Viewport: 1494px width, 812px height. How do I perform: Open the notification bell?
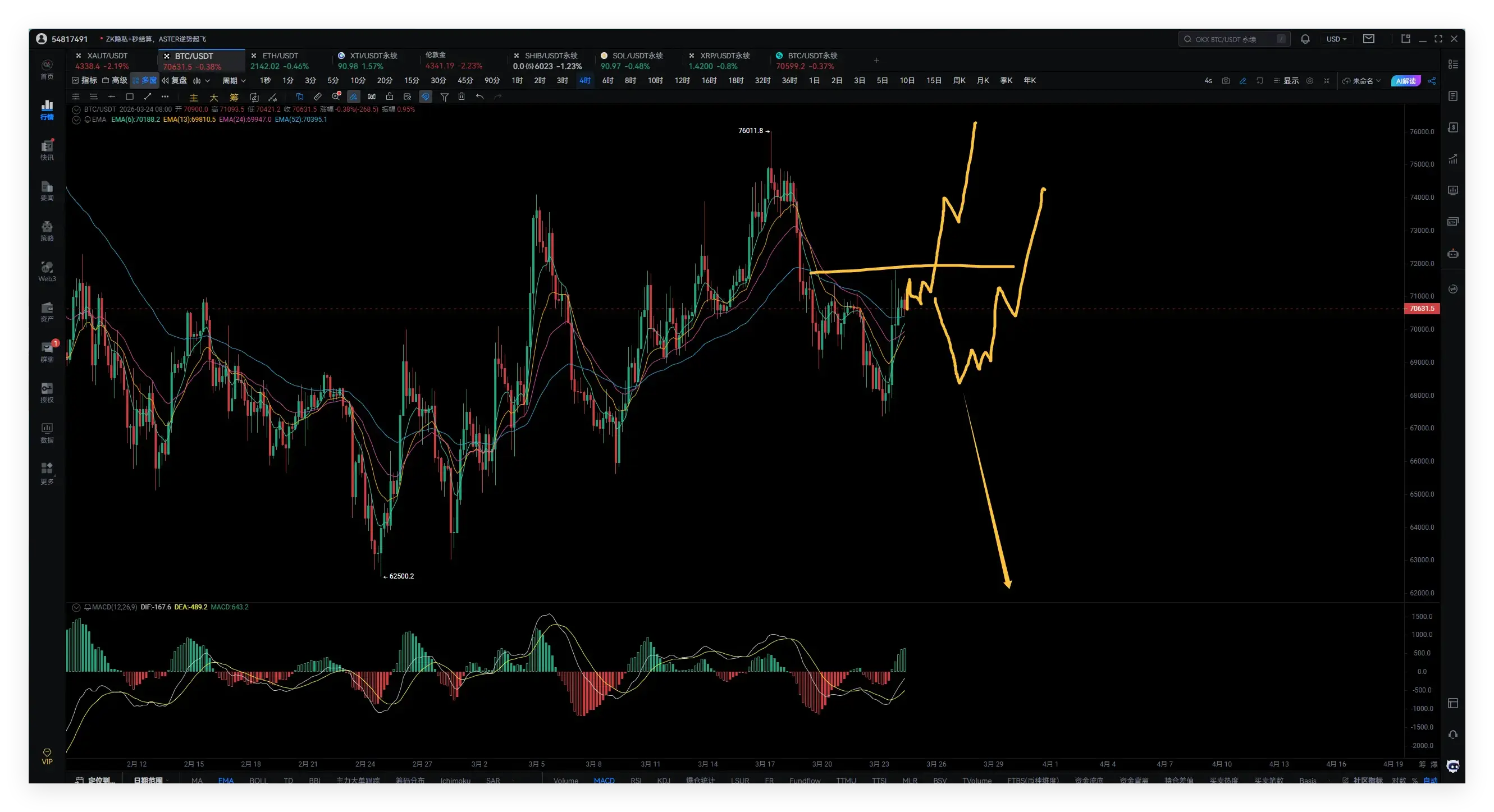coord(1305,39)
